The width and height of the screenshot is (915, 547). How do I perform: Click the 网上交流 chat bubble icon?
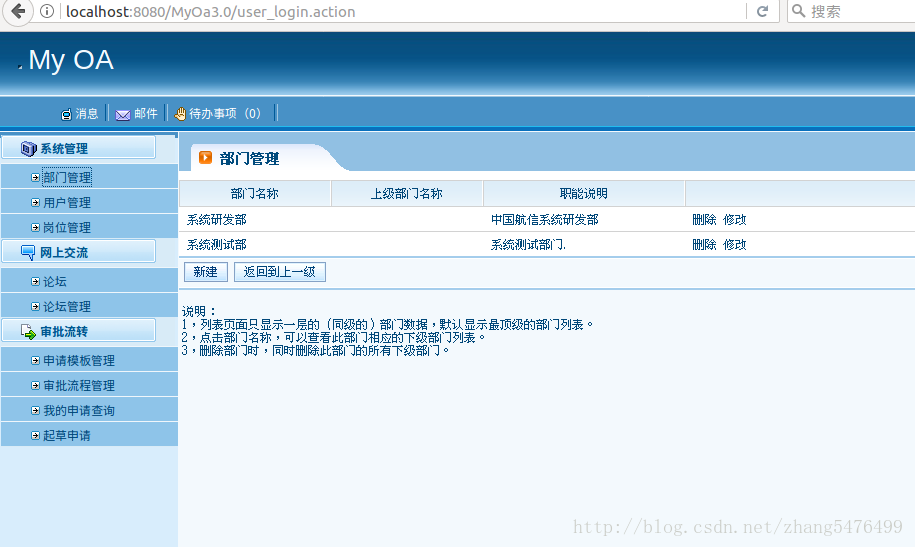28,252
